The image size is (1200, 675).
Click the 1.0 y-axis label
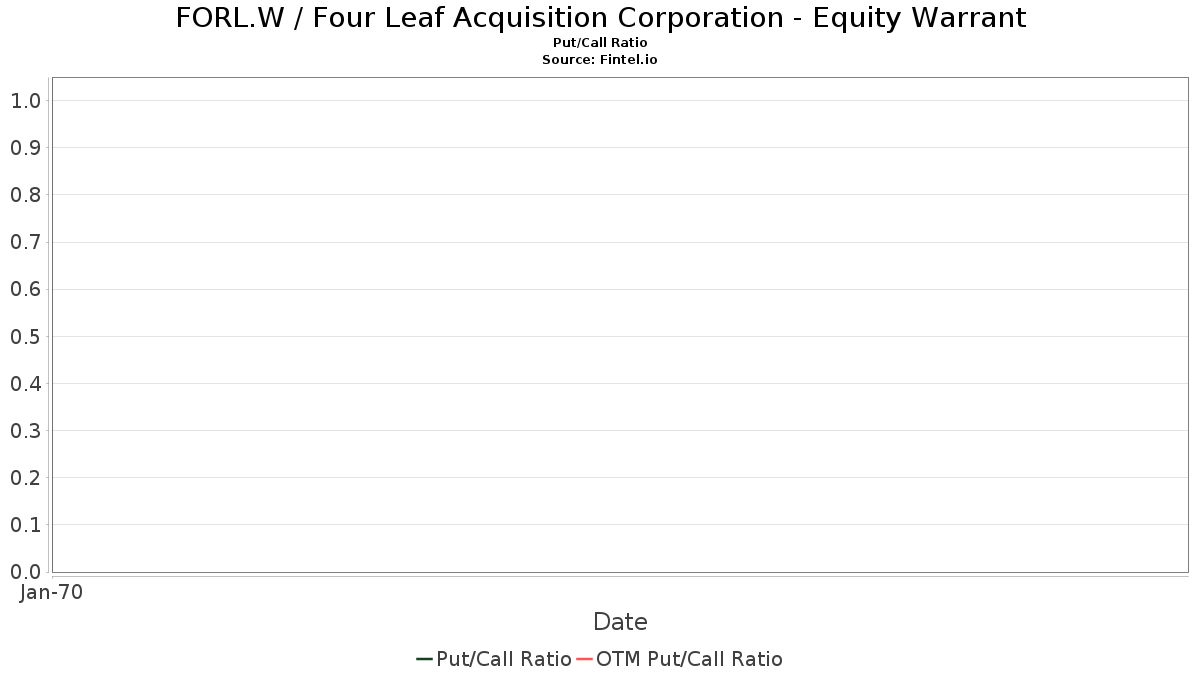point(25,100)
